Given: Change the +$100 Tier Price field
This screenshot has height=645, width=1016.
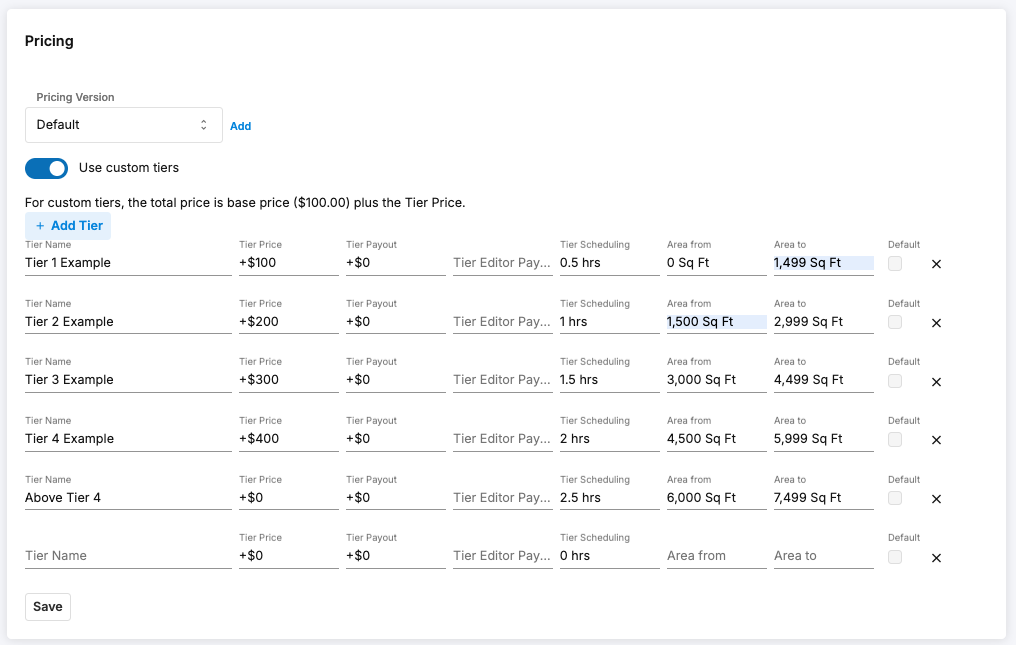Looking at the screenshot, I should click(x=288, y=263).
